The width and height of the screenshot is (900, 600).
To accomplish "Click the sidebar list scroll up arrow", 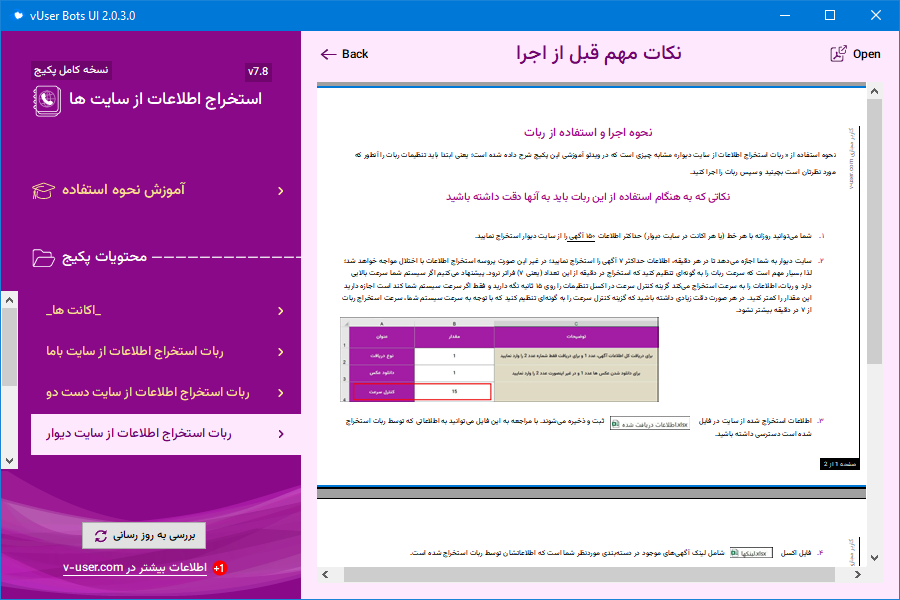I will coord(9,300).
